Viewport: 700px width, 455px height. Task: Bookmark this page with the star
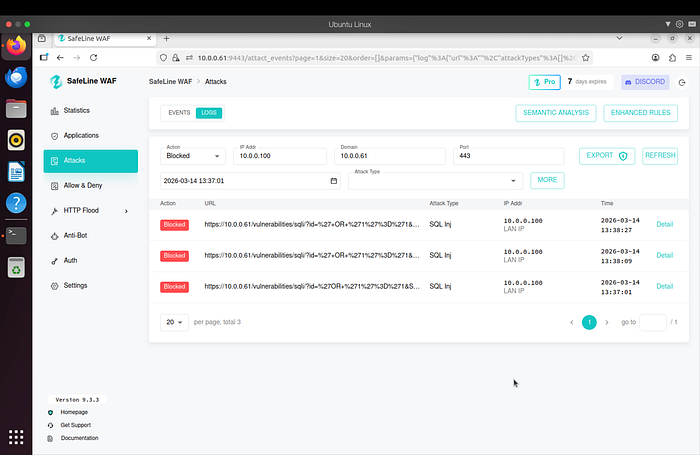[x=586, y=58]
